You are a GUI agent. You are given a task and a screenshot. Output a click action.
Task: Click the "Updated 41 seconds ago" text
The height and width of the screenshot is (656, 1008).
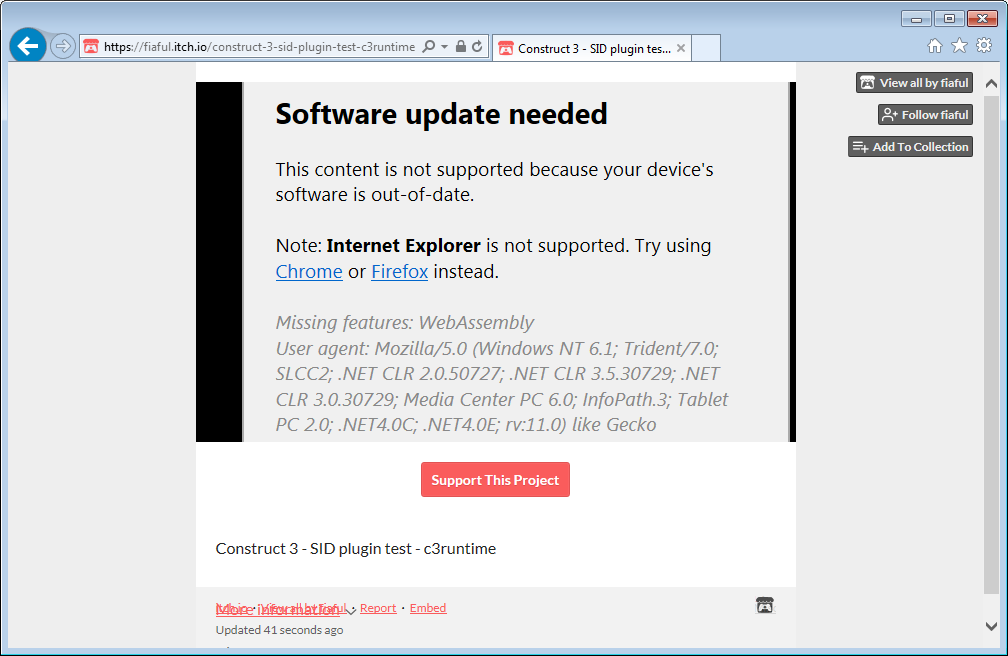[x=279, y=630]
